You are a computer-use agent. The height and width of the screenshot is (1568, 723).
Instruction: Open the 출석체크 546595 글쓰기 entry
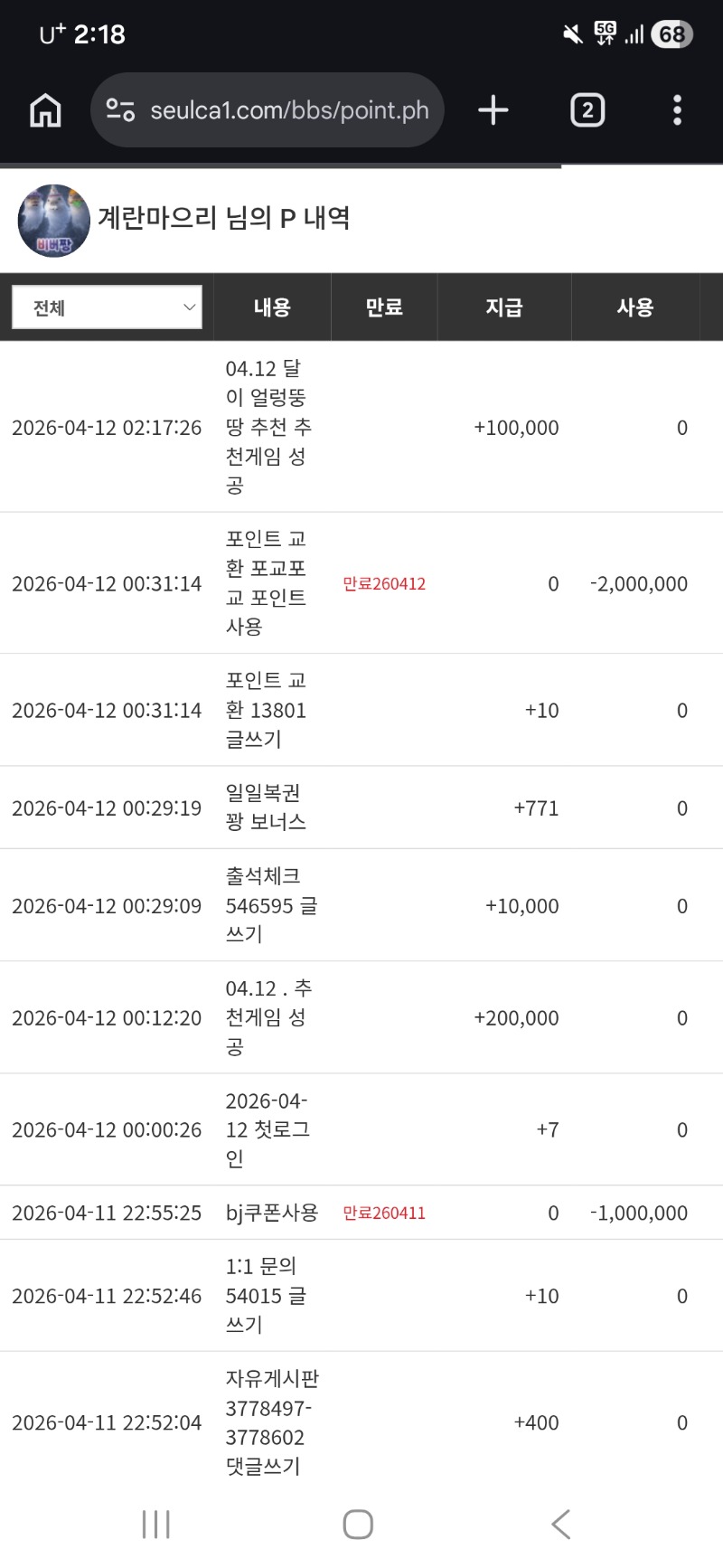tap(270, 905)
